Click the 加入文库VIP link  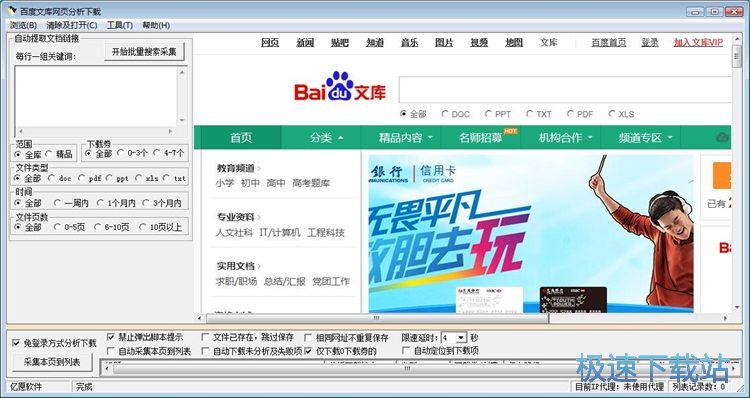698,43
